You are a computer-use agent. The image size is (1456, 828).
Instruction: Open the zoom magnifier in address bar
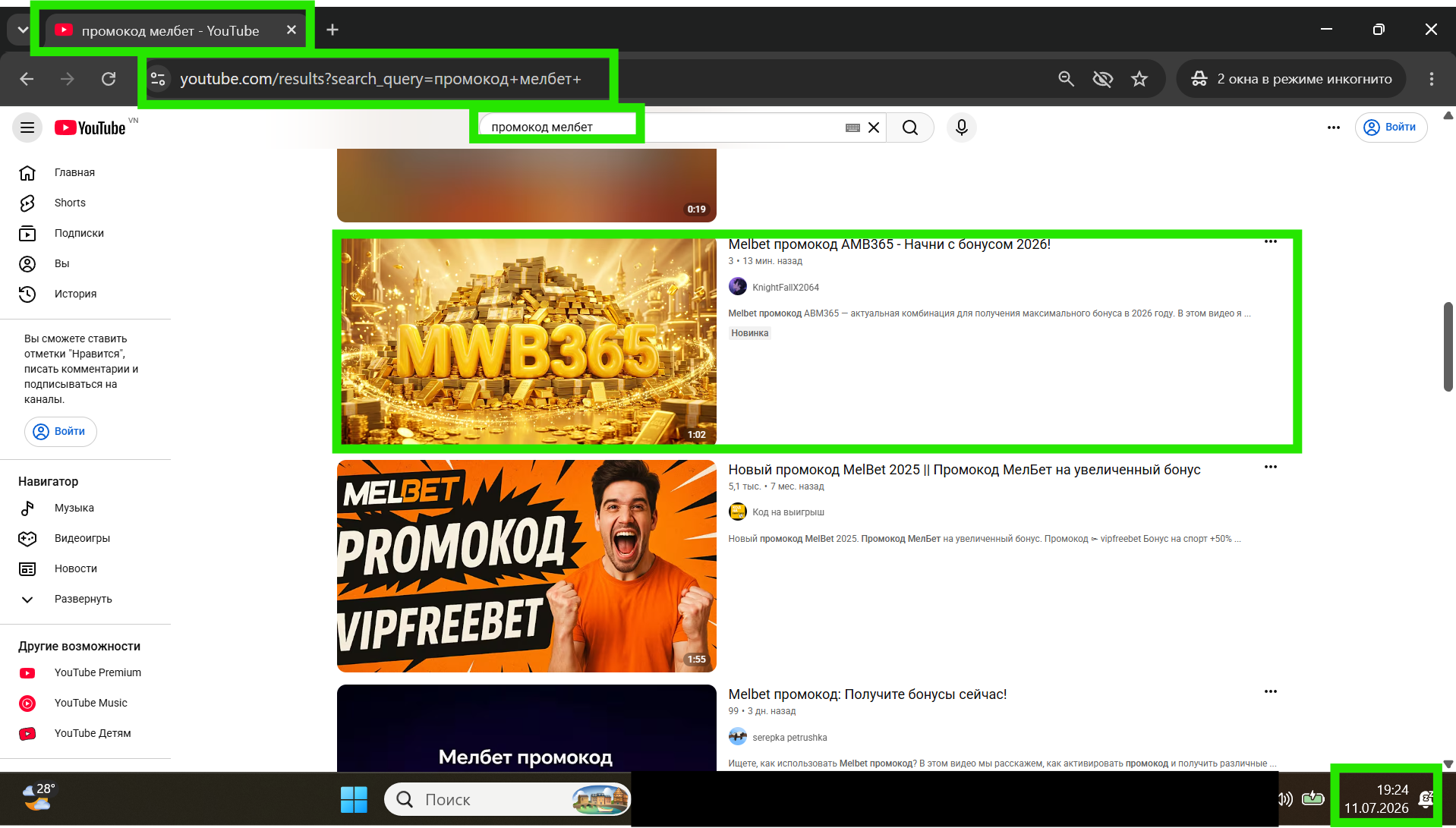point(1066,79)
